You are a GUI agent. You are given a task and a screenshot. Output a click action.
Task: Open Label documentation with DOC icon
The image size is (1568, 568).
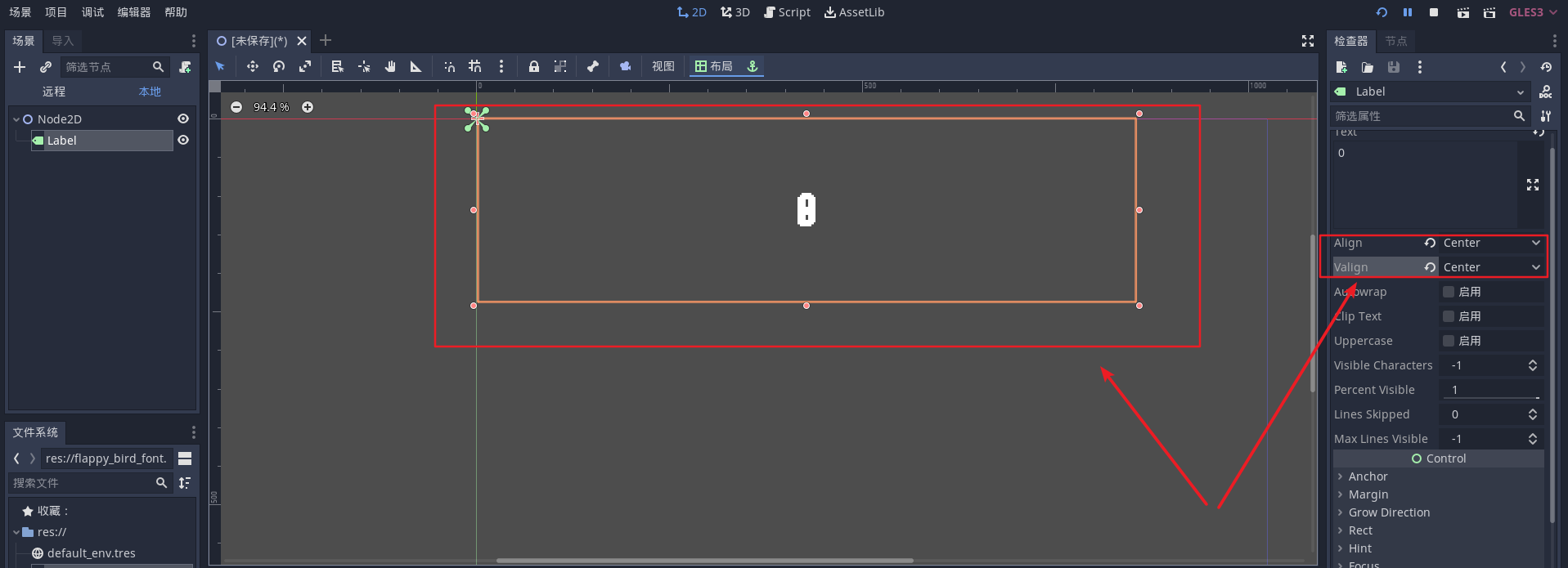(x=1546, y=92)
